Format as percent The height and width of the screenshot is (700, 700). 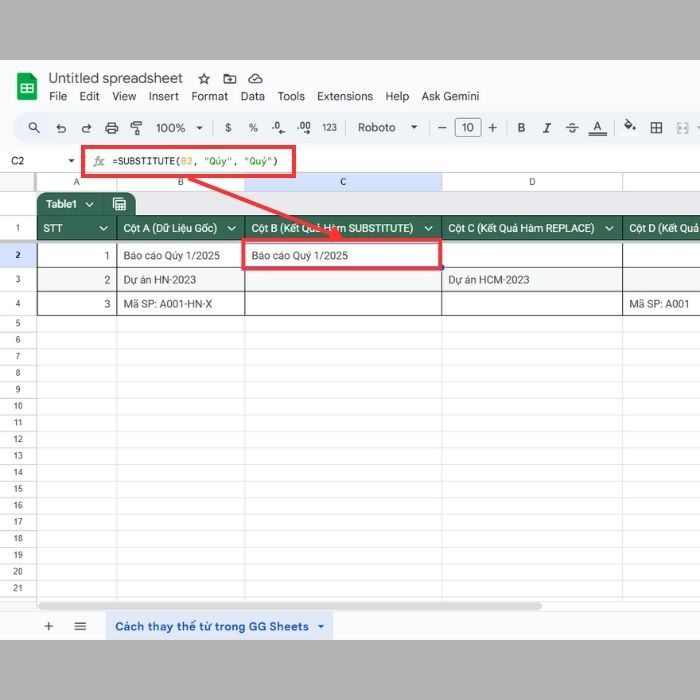(x=253, y=128)
